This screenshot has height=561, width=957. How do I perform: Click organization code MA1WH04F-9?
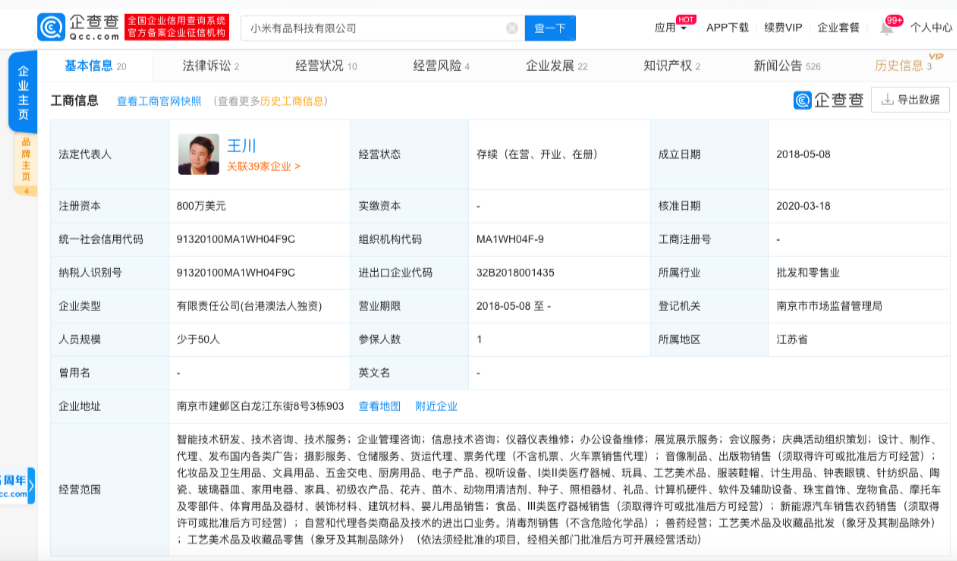point(510,239)
